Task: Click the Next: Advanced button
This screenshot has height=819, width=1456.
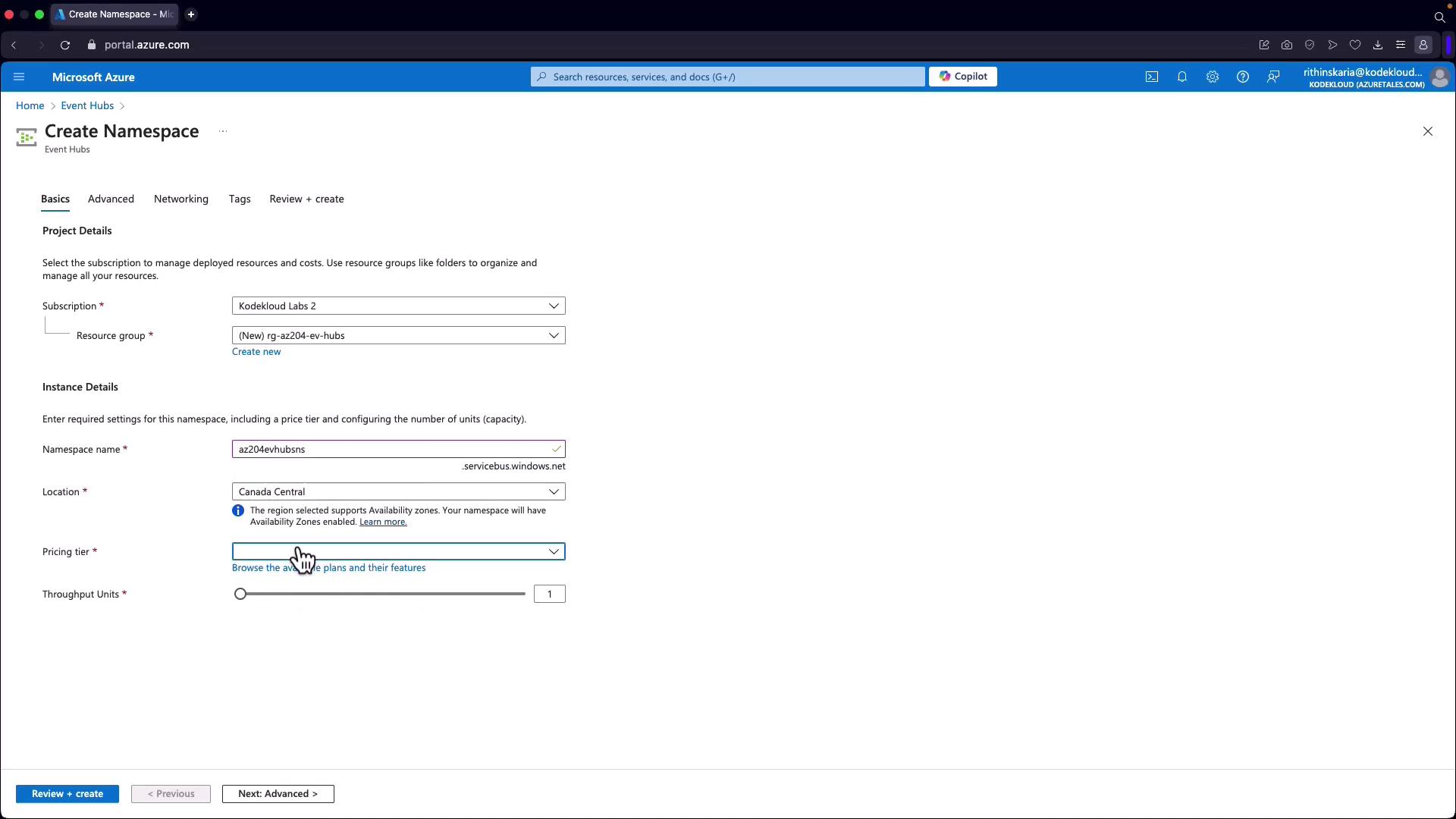Action: pyautogui.click(x=278, y=794)
